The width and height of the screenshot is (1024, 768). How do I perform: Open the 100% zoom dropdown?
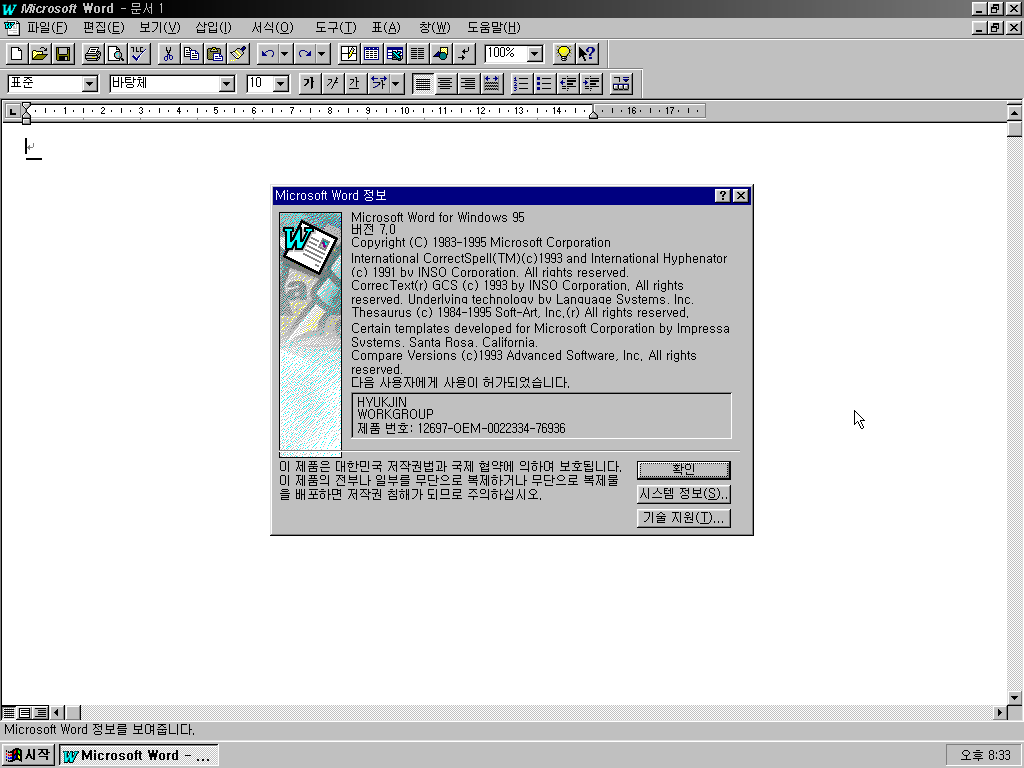[535, 54]
